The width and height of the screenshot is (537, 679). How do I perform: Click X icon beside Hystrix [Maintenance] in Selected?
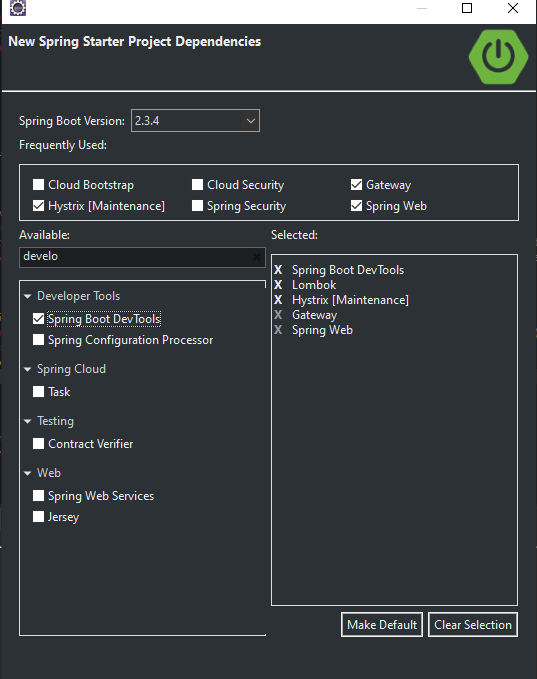pos(278,300)
